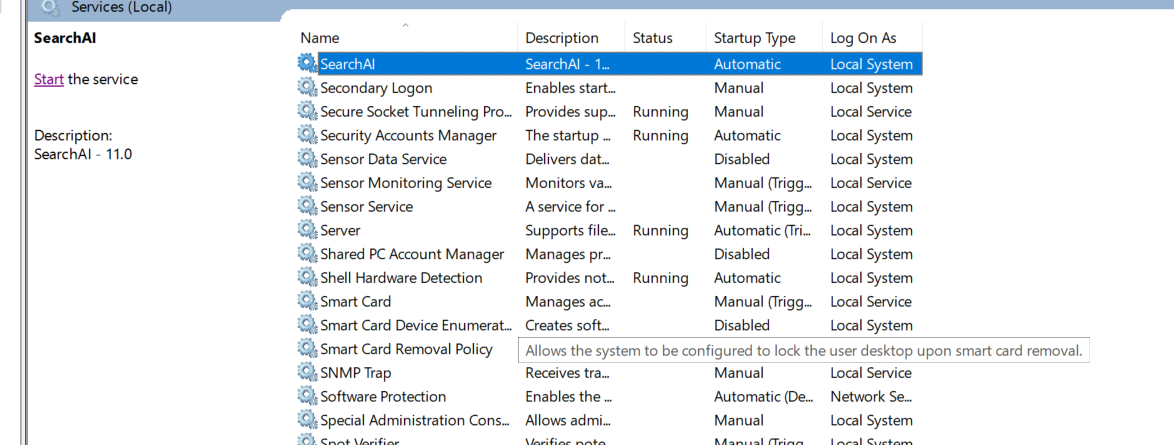Select the SNMP Trap service
The height and width of the screenshot is (445, 1174).
tap(356, 372)
